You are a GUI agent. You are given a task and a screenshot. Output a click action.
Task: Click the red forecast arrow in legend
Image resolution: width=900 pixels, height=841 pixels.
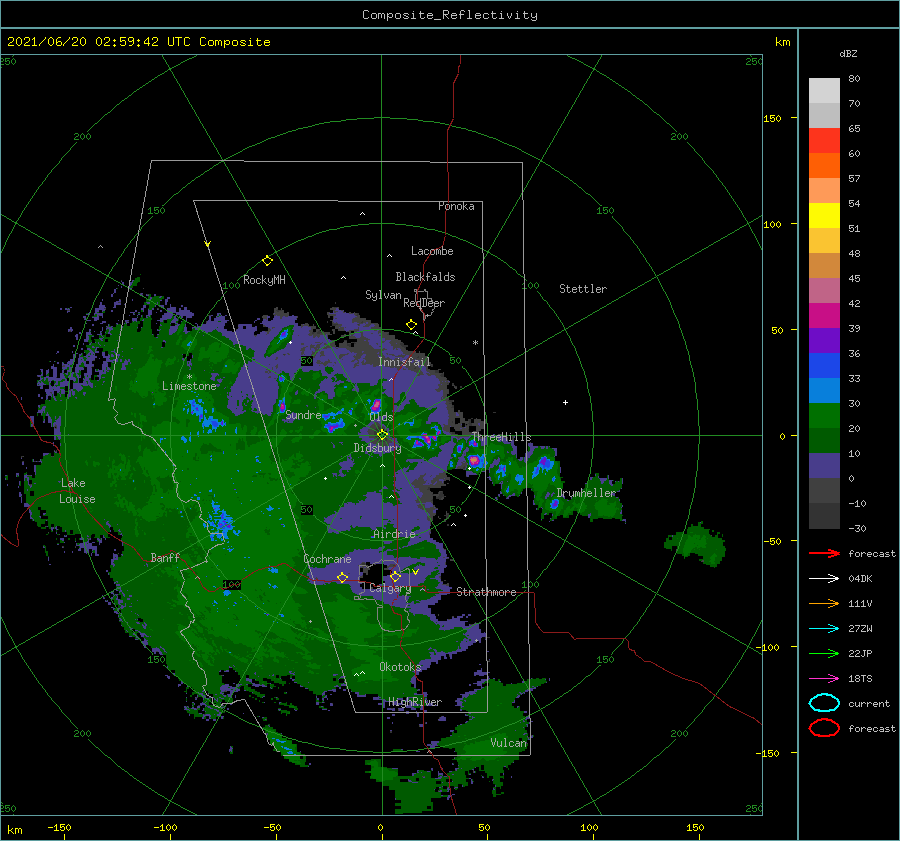click(x=824, y=553)
